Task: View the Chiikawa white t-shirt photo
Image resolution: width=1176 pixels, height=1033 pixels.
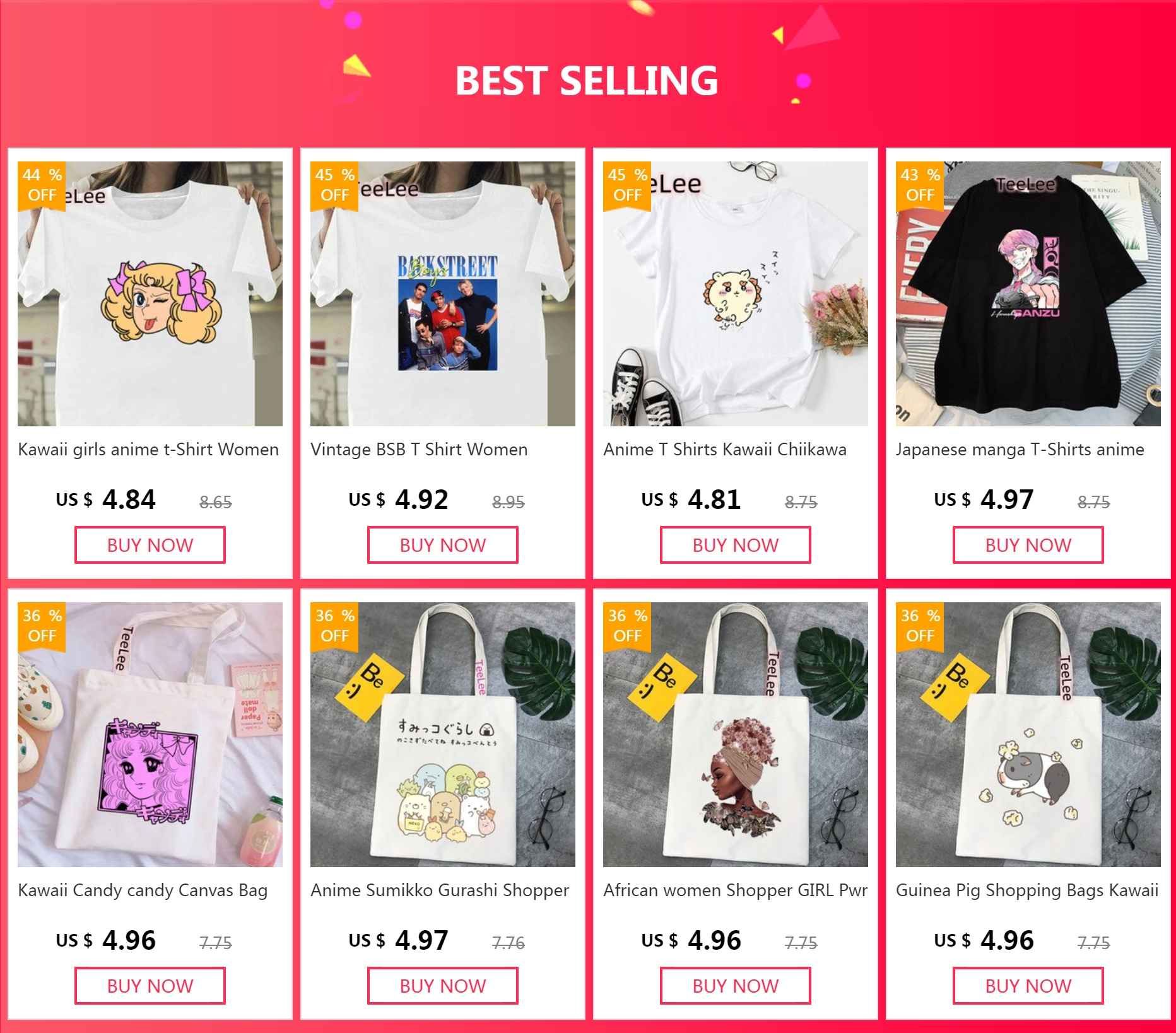Action: [x=736, y=294]
